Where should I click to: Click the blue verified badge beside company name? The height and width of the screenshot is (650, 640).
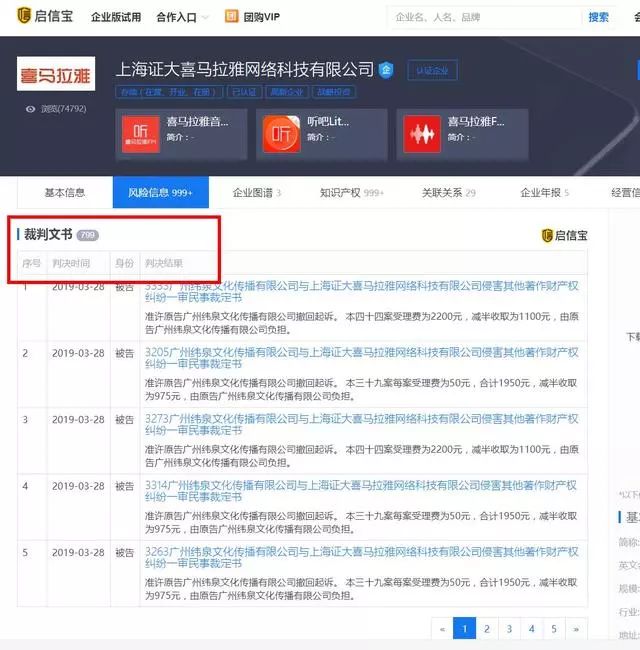tap(386, 70)
